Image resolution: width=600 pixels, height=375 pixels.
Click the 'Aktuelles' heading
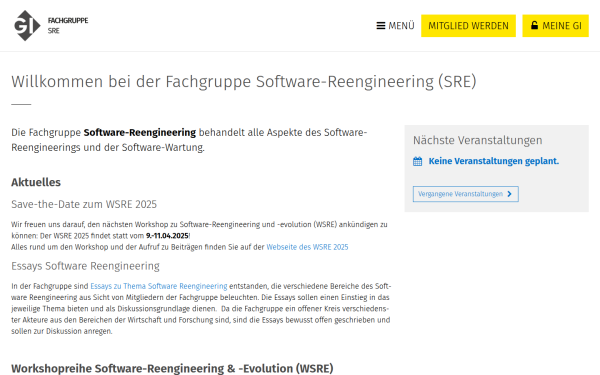(36, 182)
